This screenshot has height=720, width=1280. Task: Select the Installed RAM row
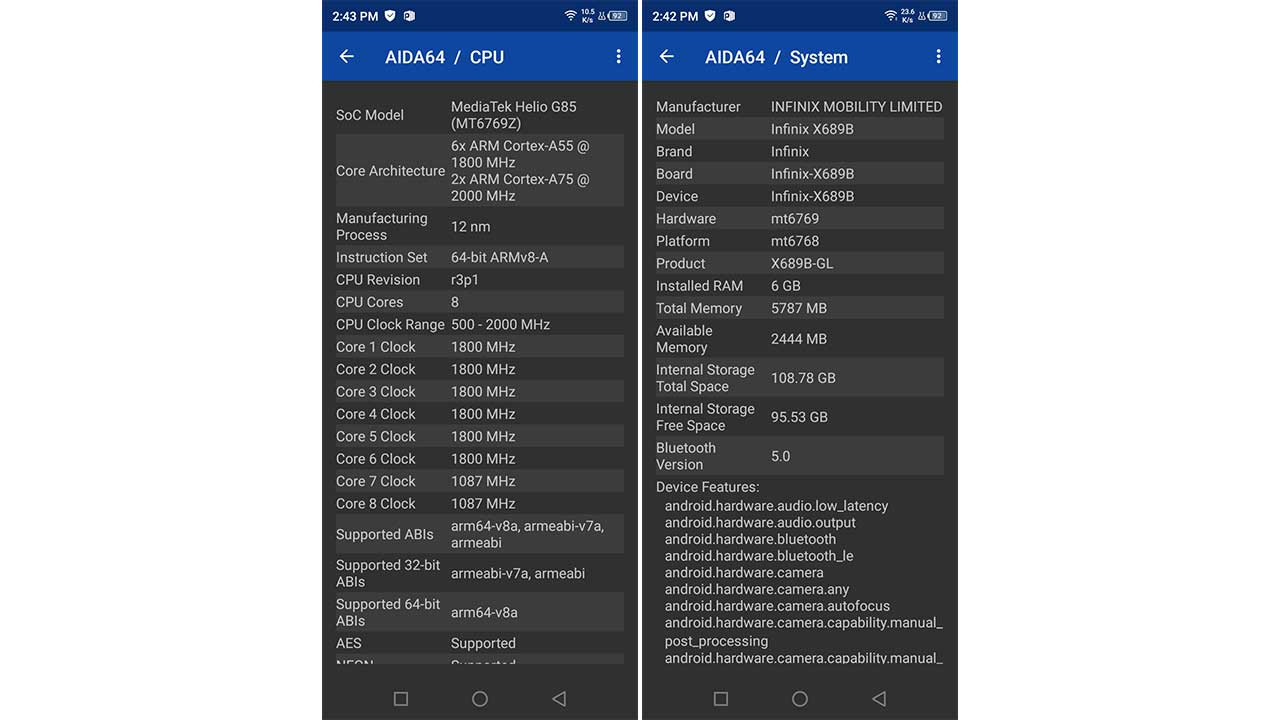[799, 286]
